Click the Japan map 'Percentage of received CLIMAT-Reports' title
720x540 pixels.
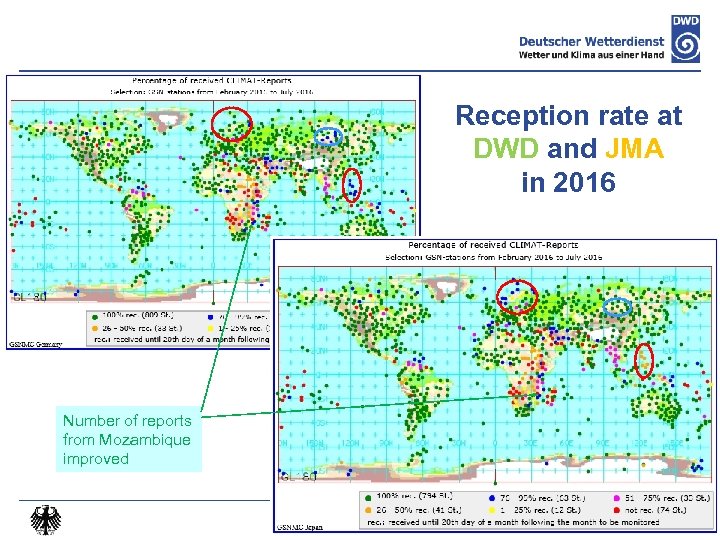493,245
